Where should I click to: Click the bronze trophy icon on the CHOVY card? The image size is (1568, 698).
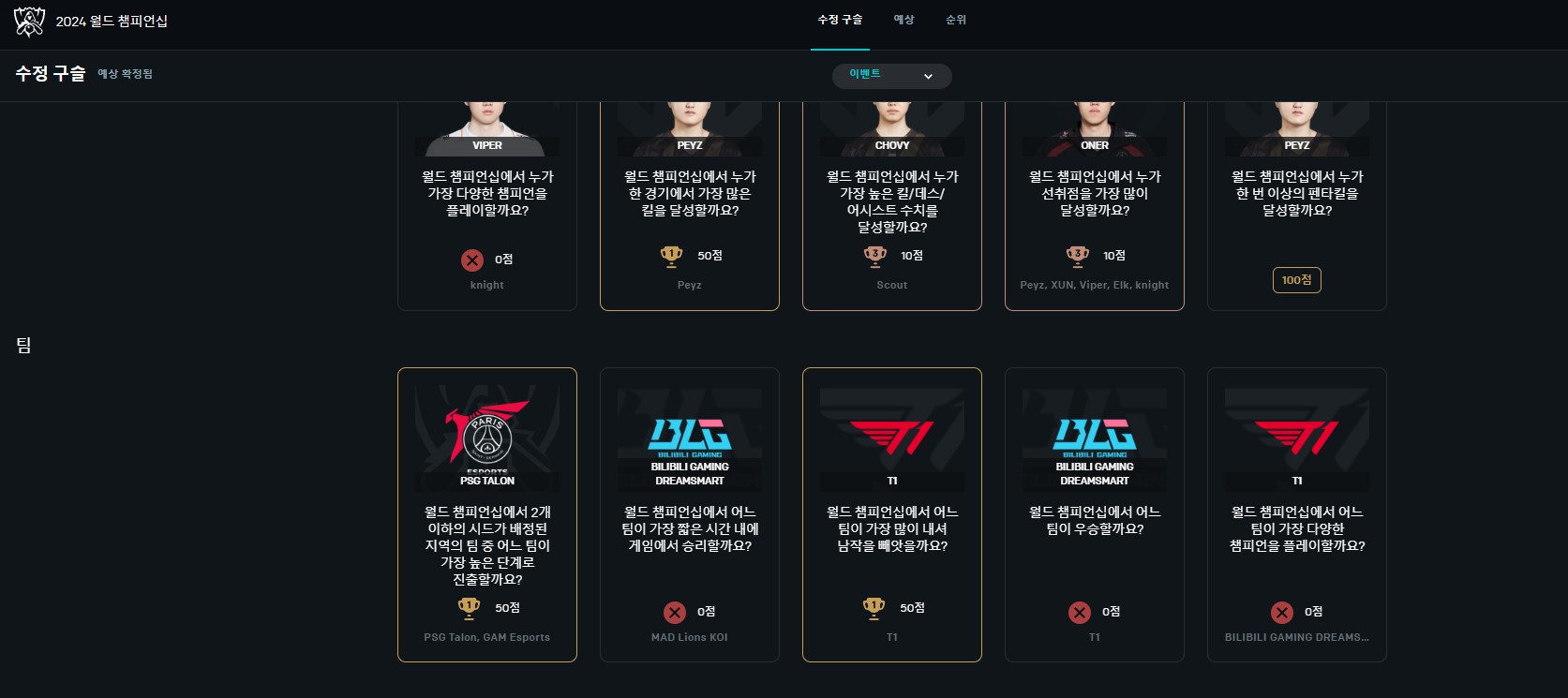874,256
